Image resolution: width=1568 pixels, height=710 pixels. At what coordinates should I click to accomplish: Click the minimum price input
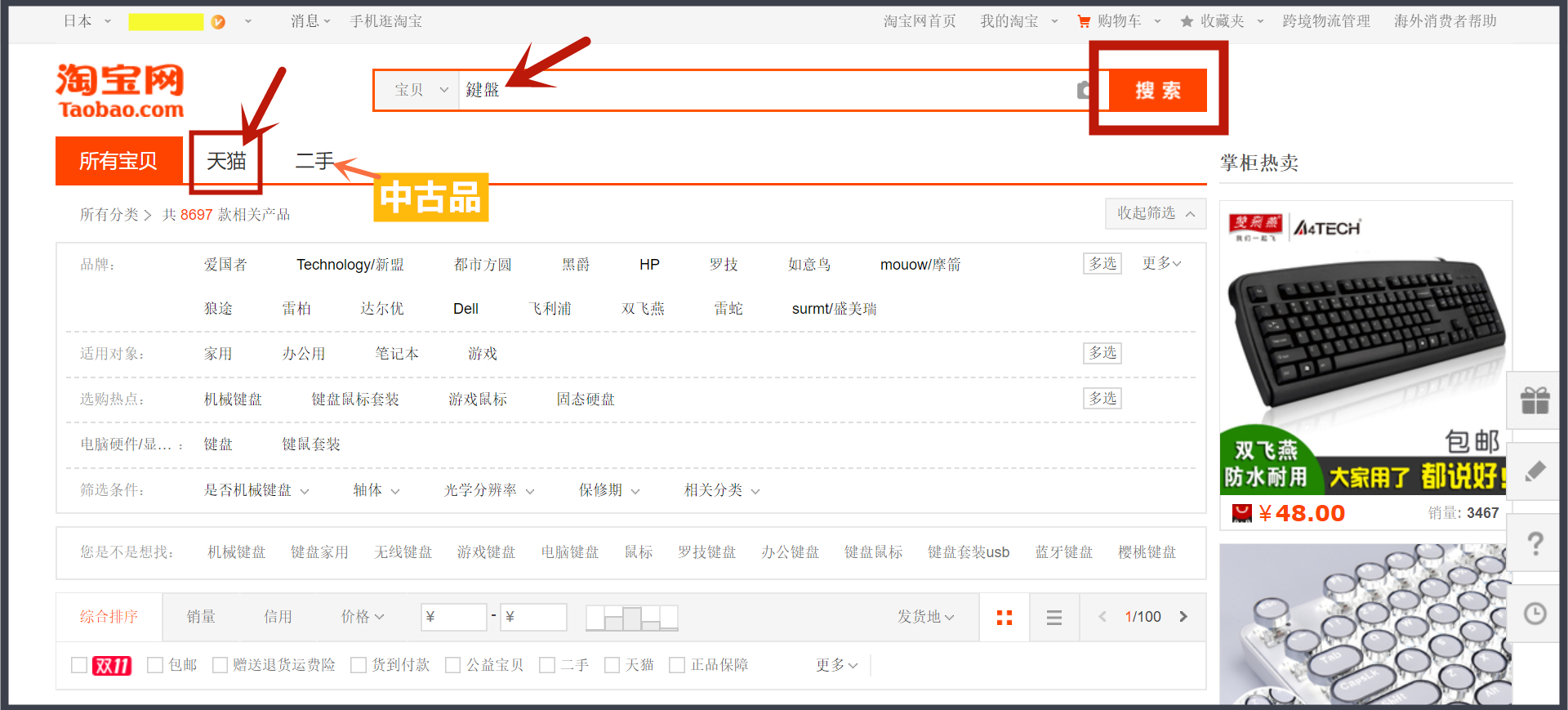click(454, 617)
